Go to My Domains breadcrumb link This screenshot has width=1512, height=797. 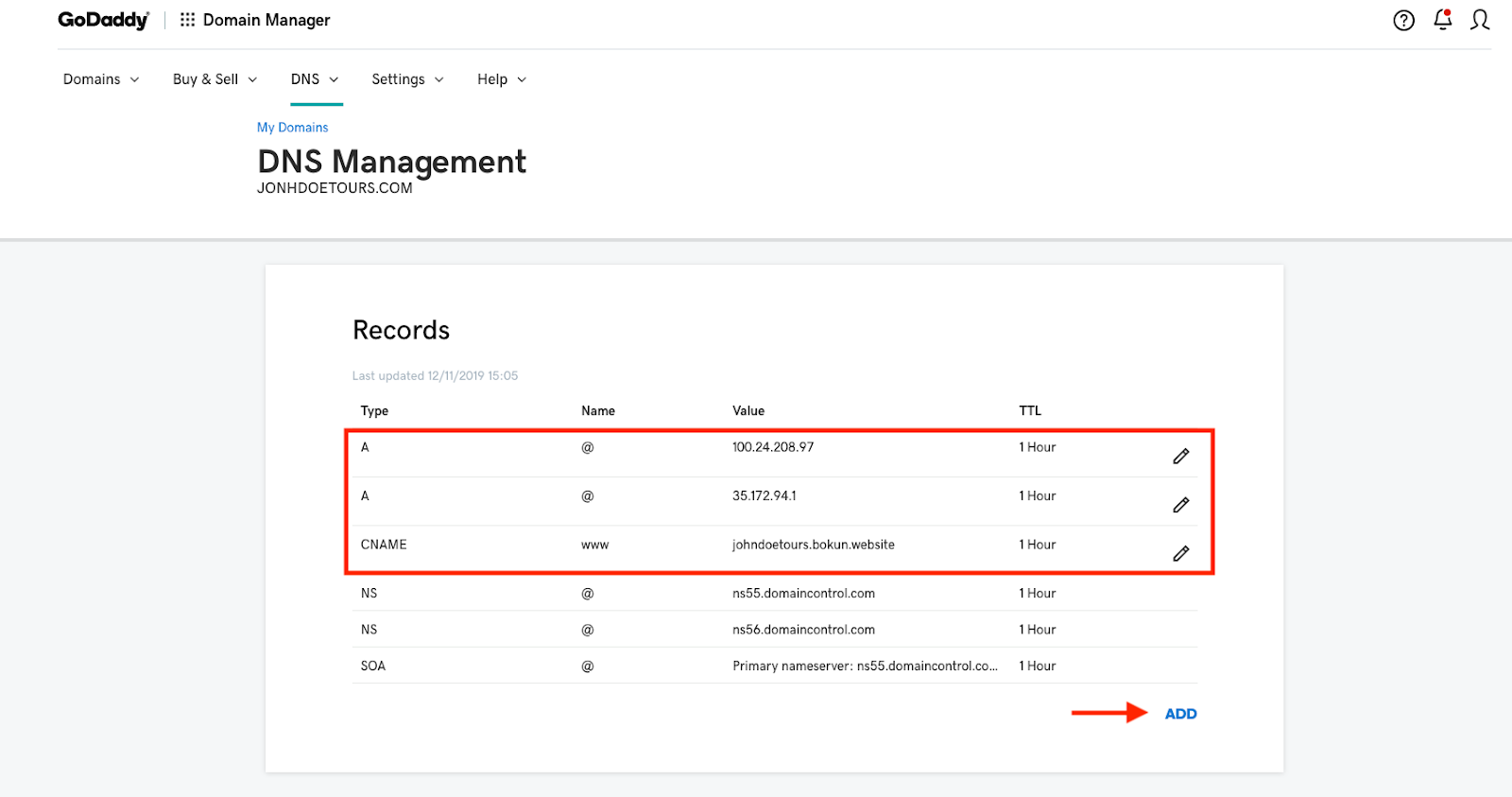(x=293, y=128)
